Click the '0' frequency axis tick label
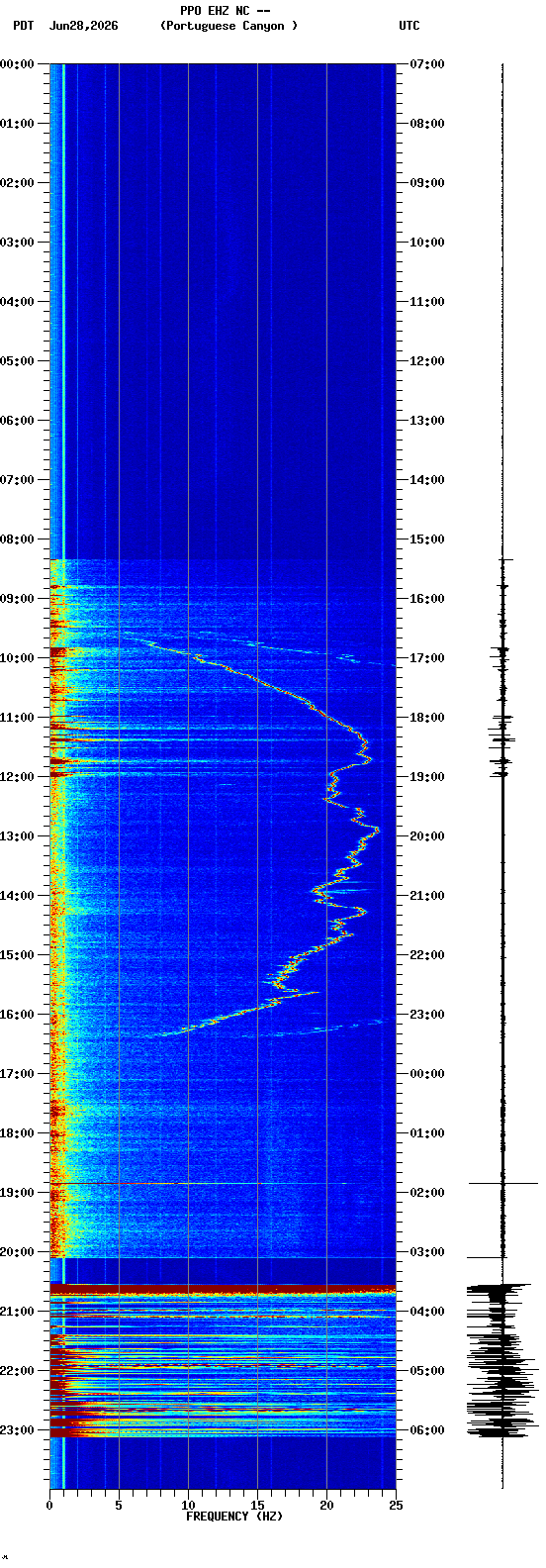This screenshot has height=1568, width=546. (49, 1506)
